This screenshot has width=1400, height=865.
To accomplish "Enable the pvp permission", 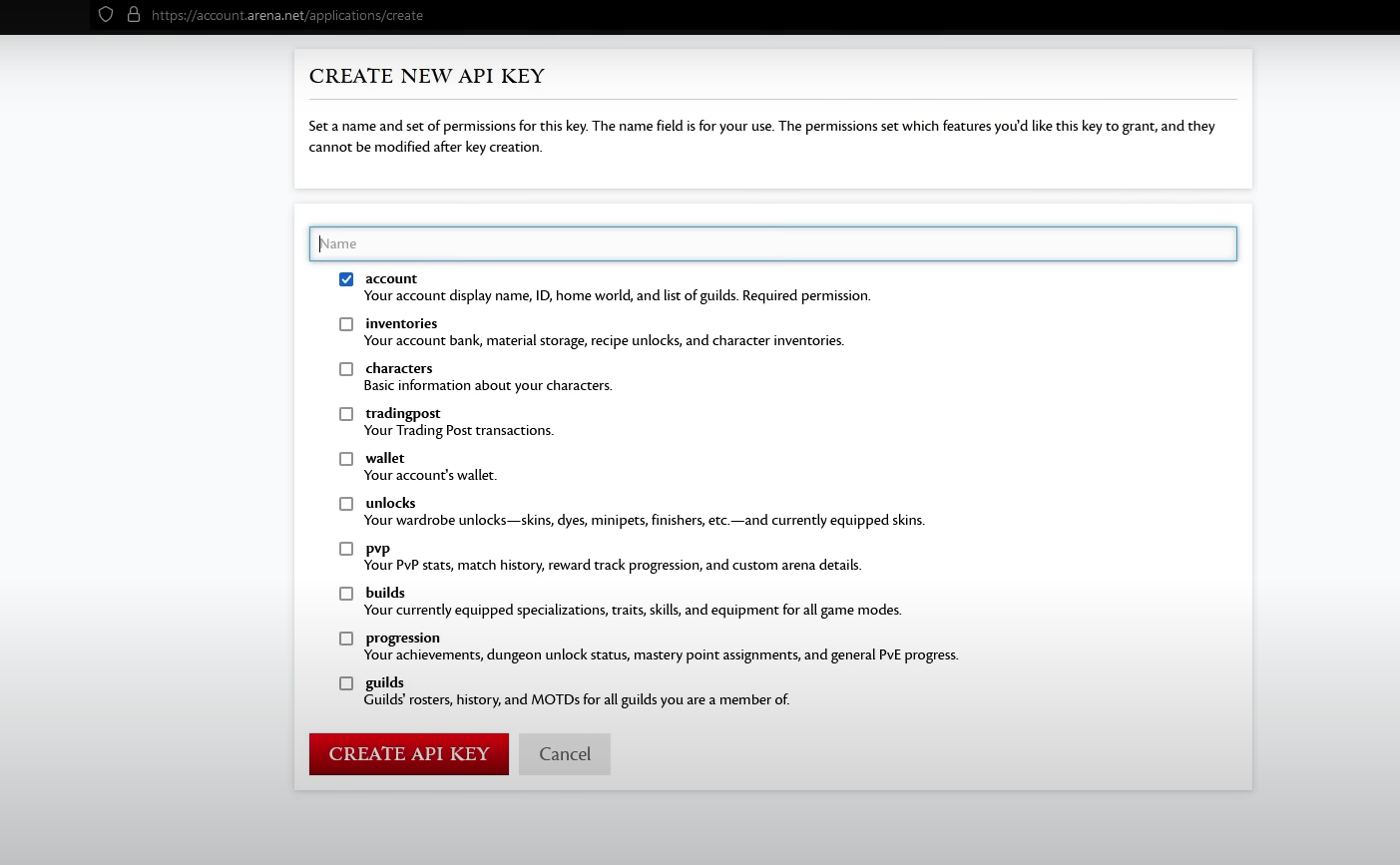I will tap(346, 549).
